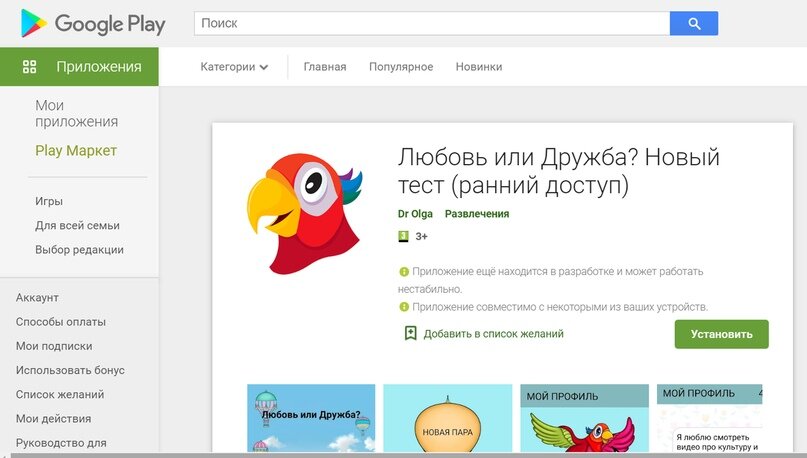Select the Приложения section header
This screenshot has width=807, height=458.
(x=79, y=67)
